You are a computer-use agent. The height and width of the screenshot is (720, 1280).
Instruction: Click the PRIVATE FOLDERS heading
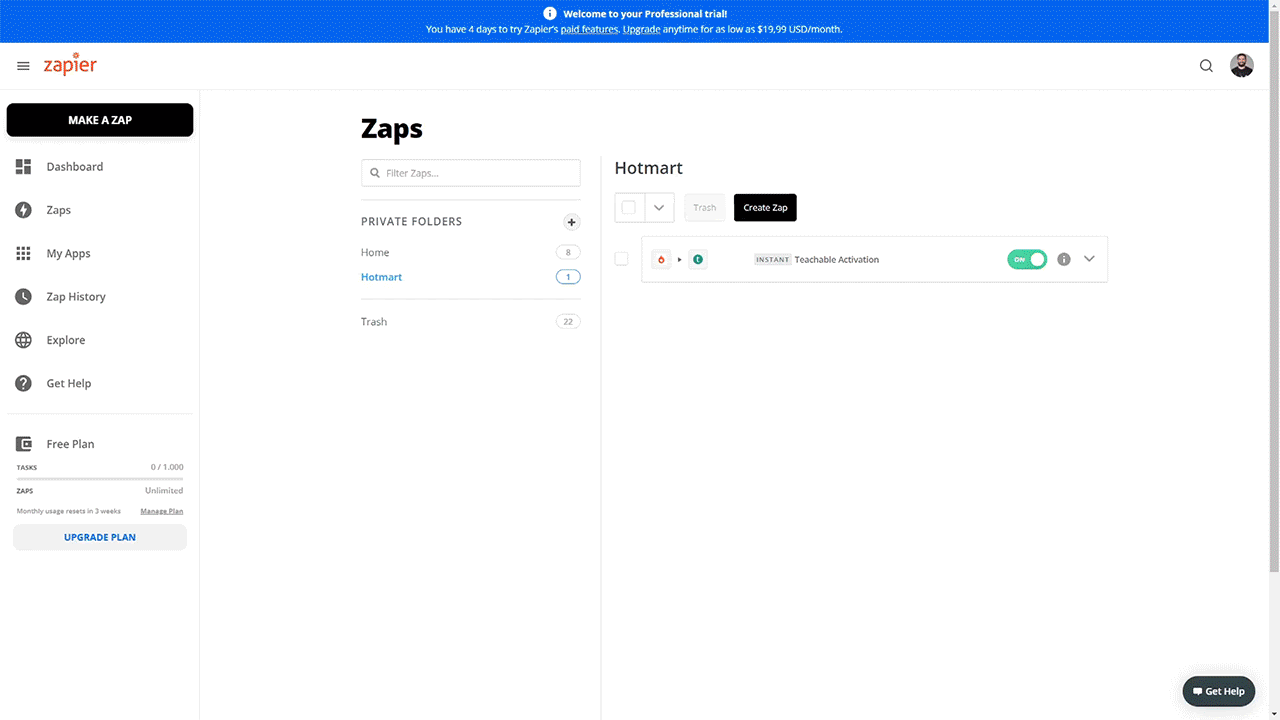click(411, 222)
